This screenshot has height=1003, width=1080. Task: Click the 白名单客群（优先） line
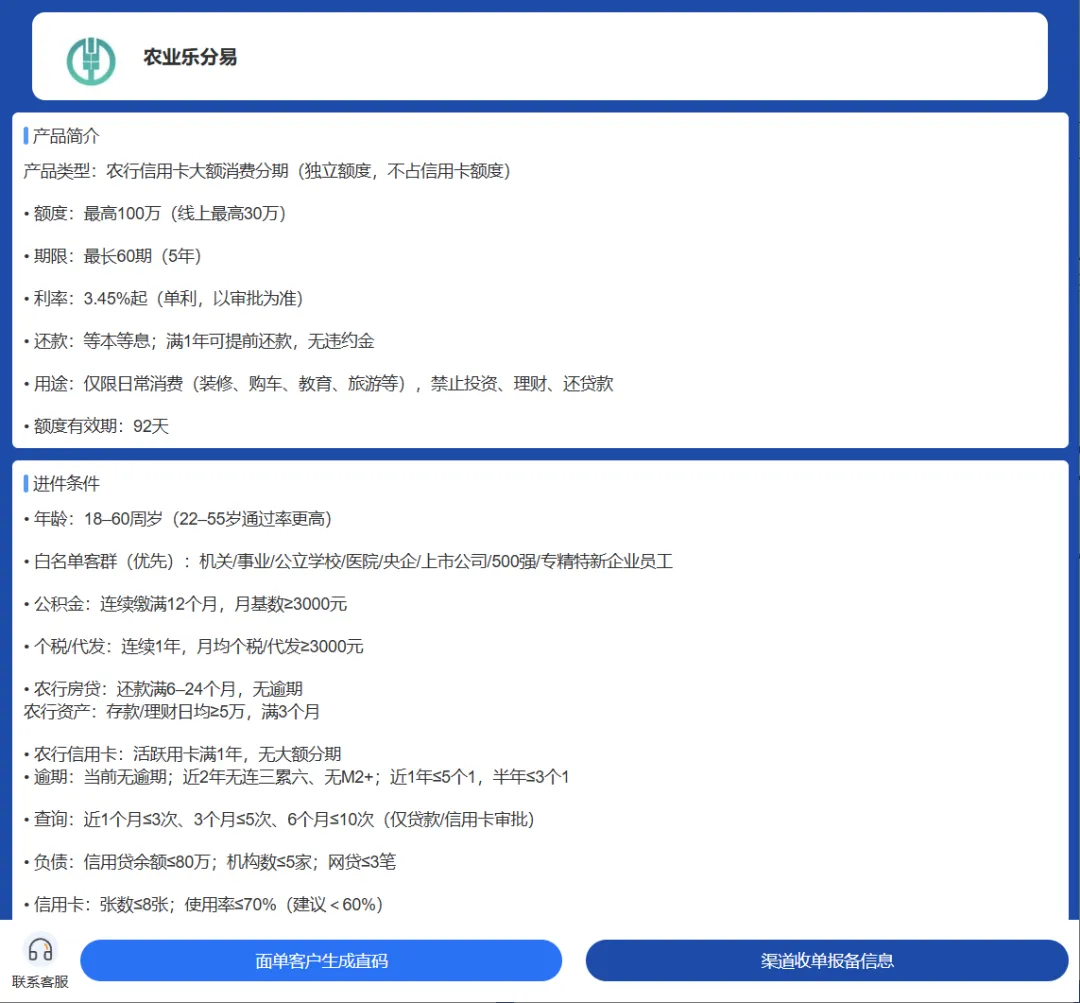click(x=348, y=561)
